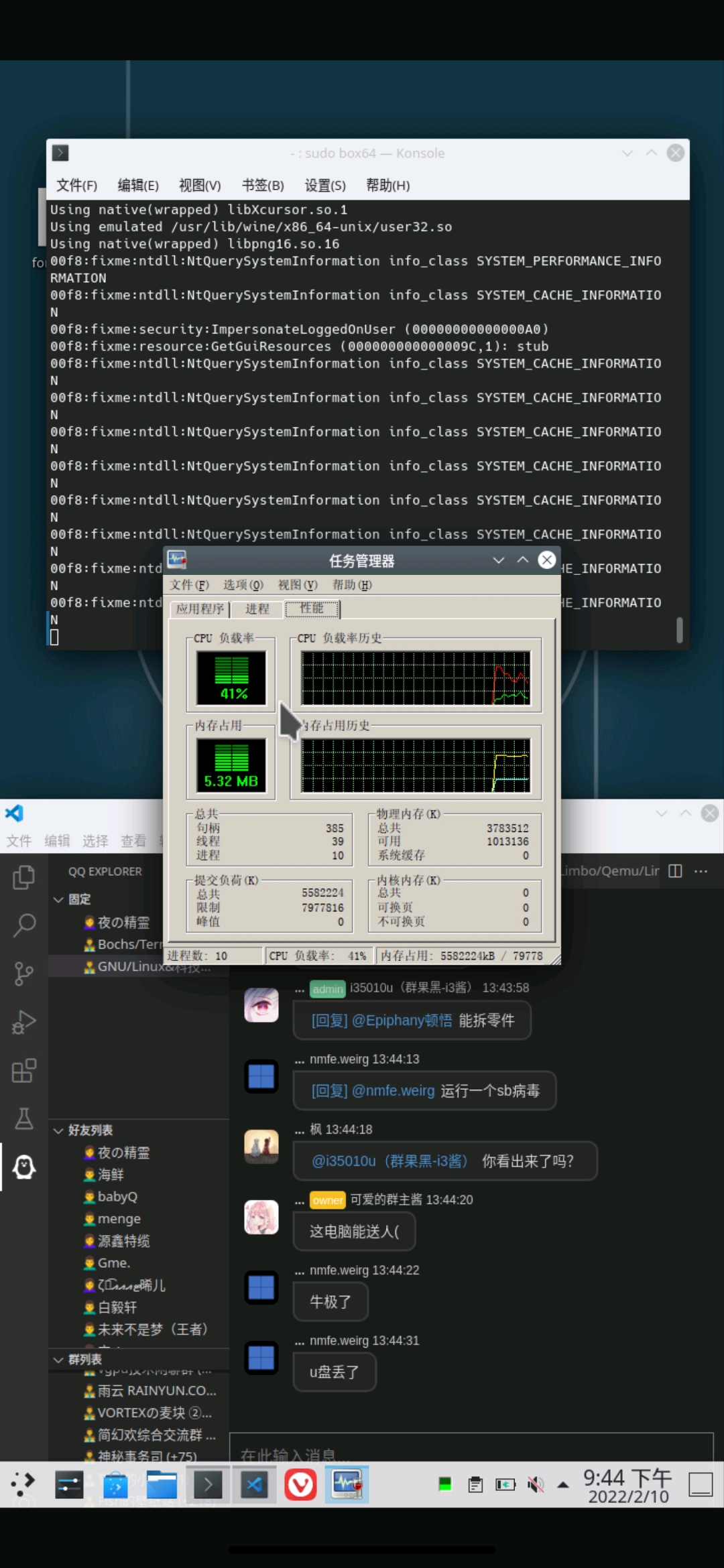Open the Explorer view in VS Code activity bar

(24, 877)
